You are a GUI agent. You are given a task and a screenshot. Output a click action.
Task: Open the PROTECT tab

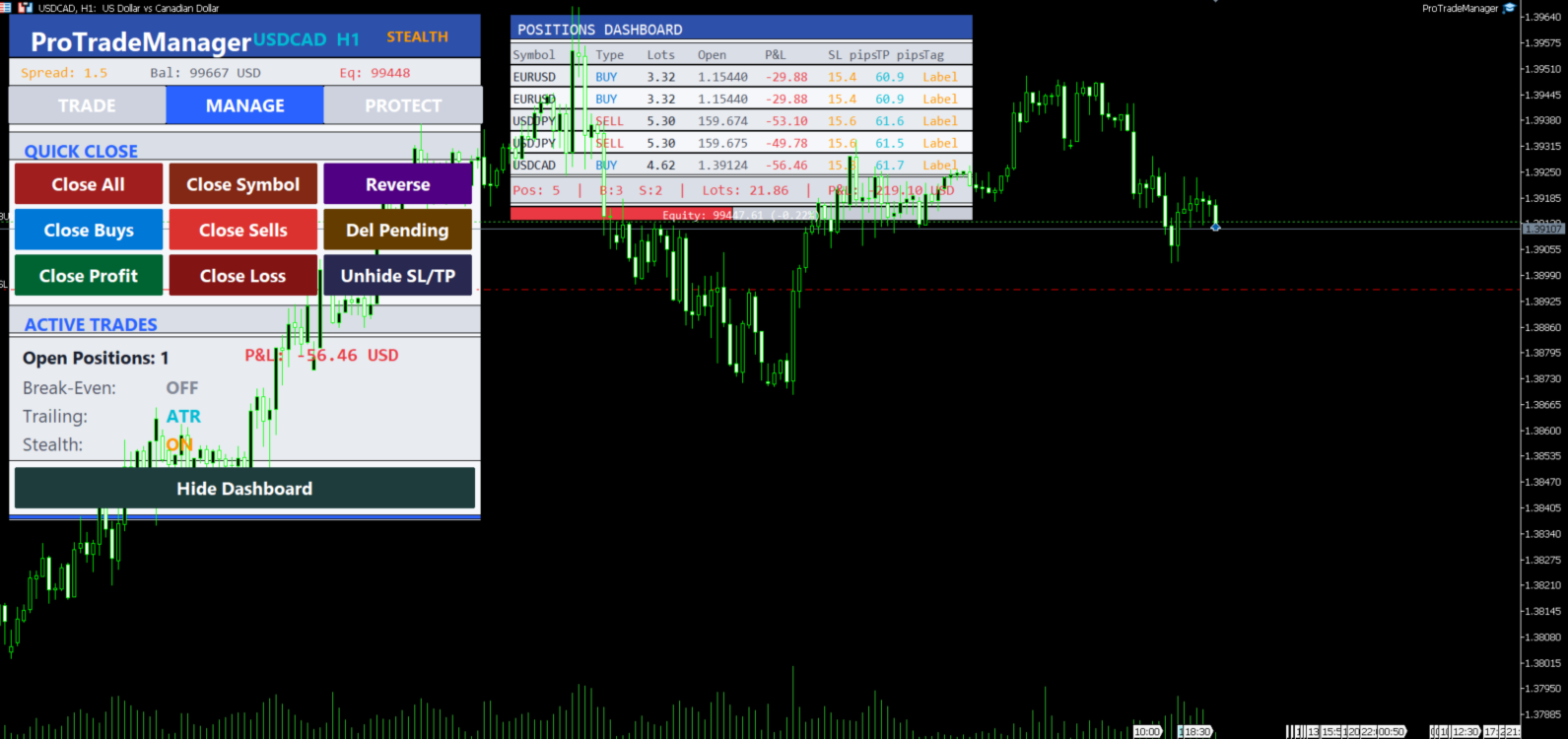pyautogui.click(x=403, y=105)
